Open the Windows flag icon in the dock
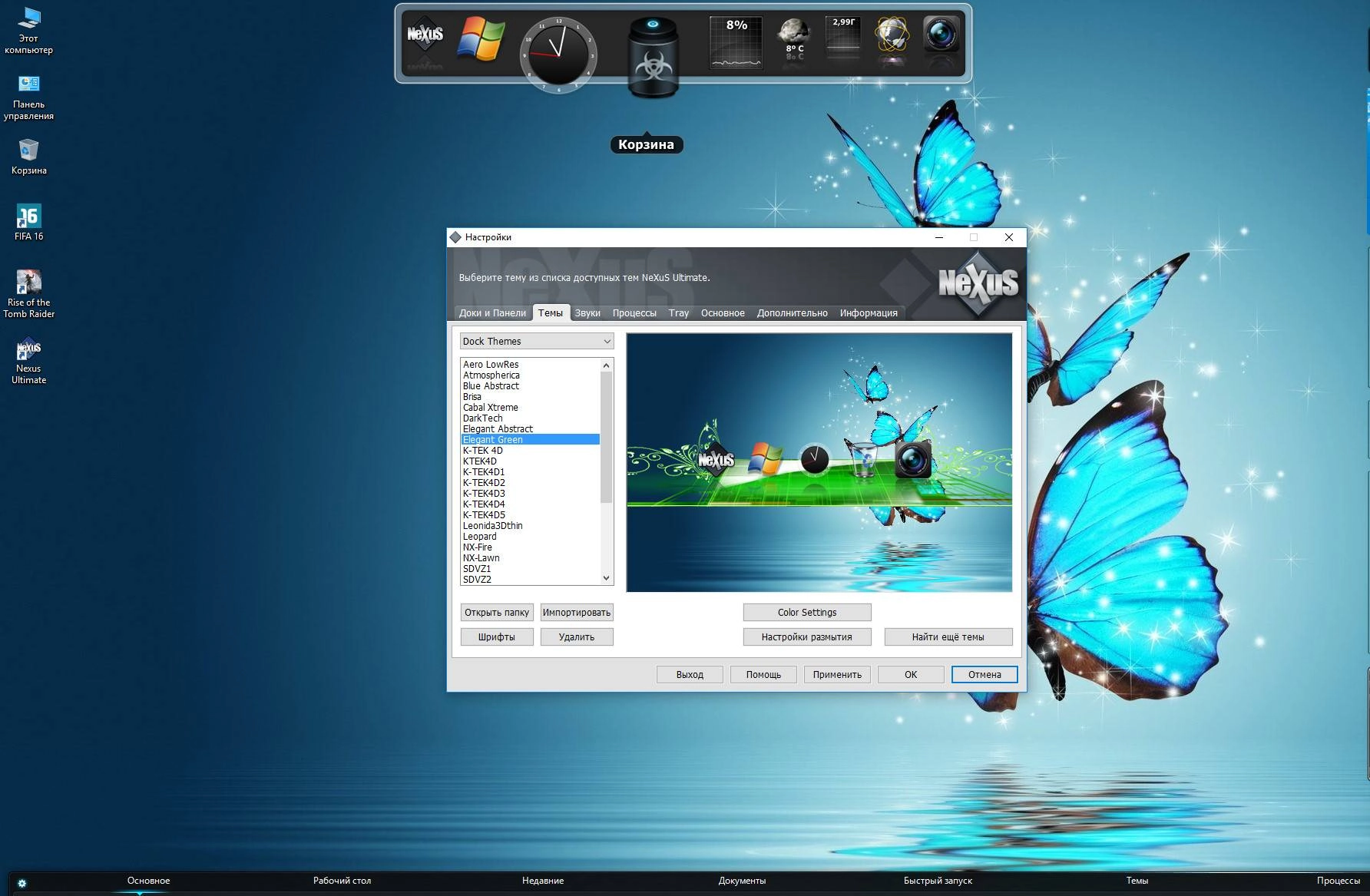This screenshot has height=896, width=1370. point(481,38)
